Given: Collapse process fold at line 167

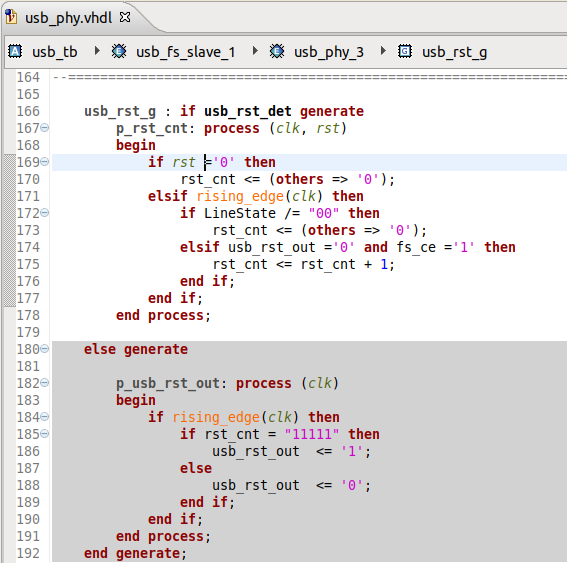Looking at the screenshot, I should coord(44,128).
